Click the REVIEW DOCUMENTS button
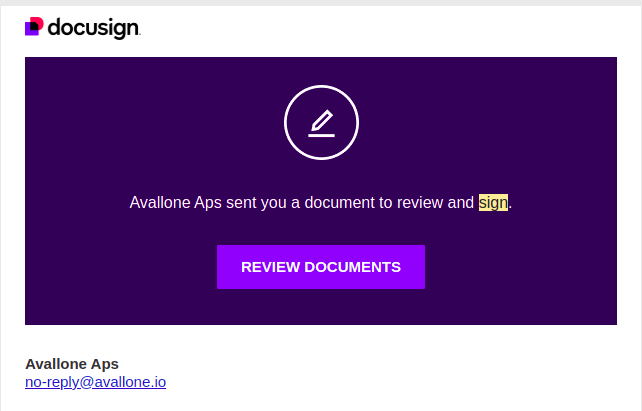The height and width of the screenshot is (411, 642). (x=321, y=267)
